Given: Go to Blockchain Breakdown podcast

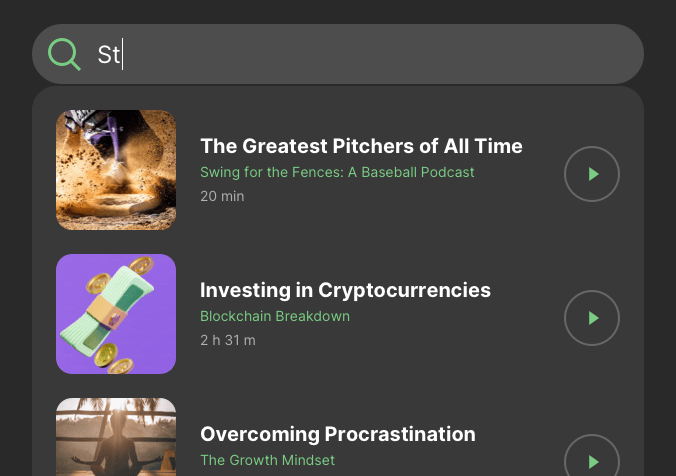Looking at the screenshot, I should pos(275,316).
